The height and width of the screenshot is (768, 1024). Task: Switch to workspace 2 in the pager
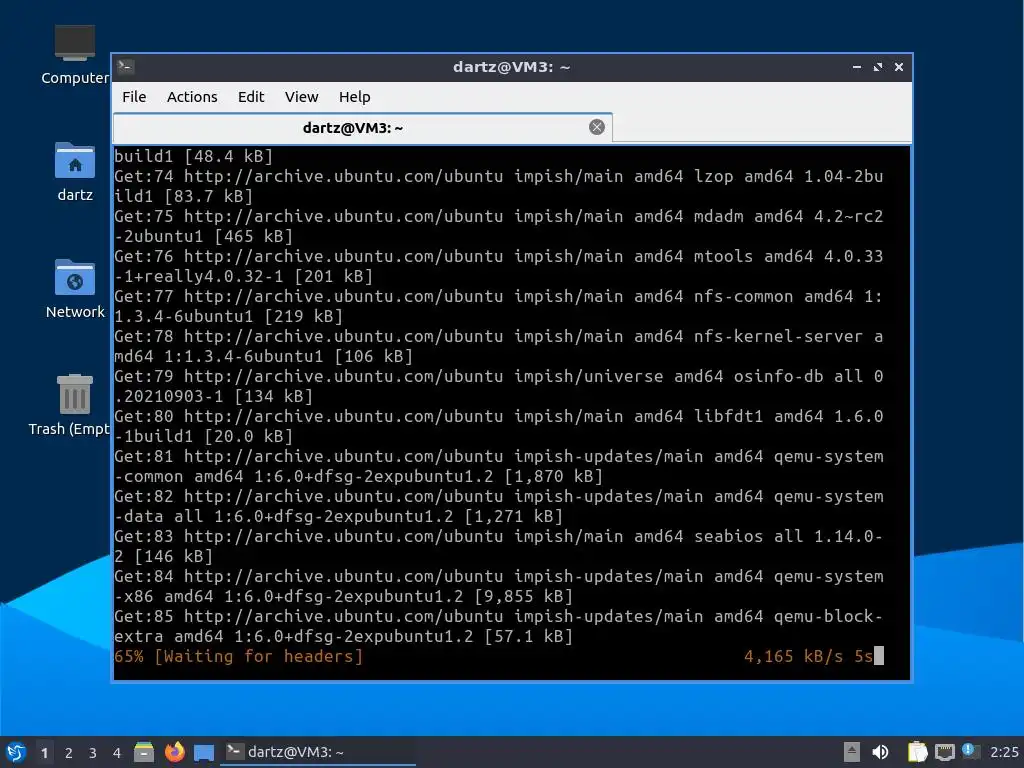pos(69,753)
